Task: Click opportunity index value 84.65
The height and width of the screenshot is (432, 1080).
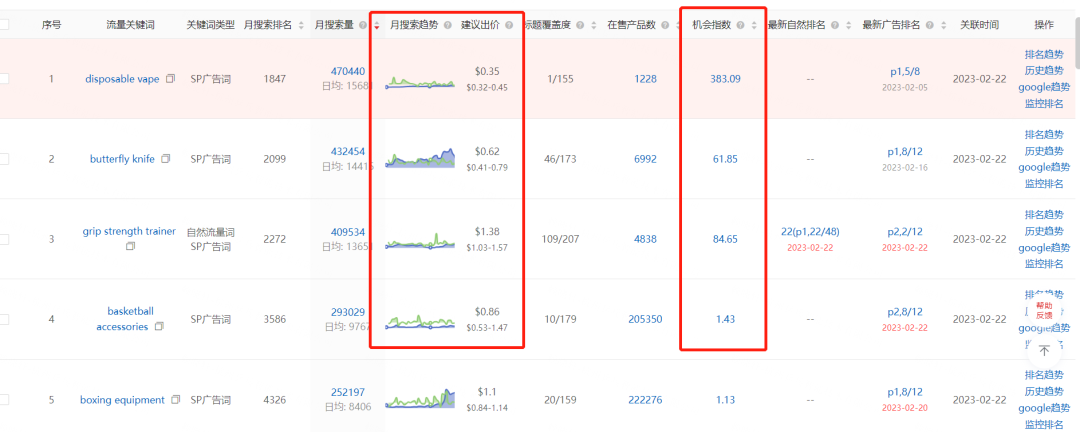Action: (725, 239)
